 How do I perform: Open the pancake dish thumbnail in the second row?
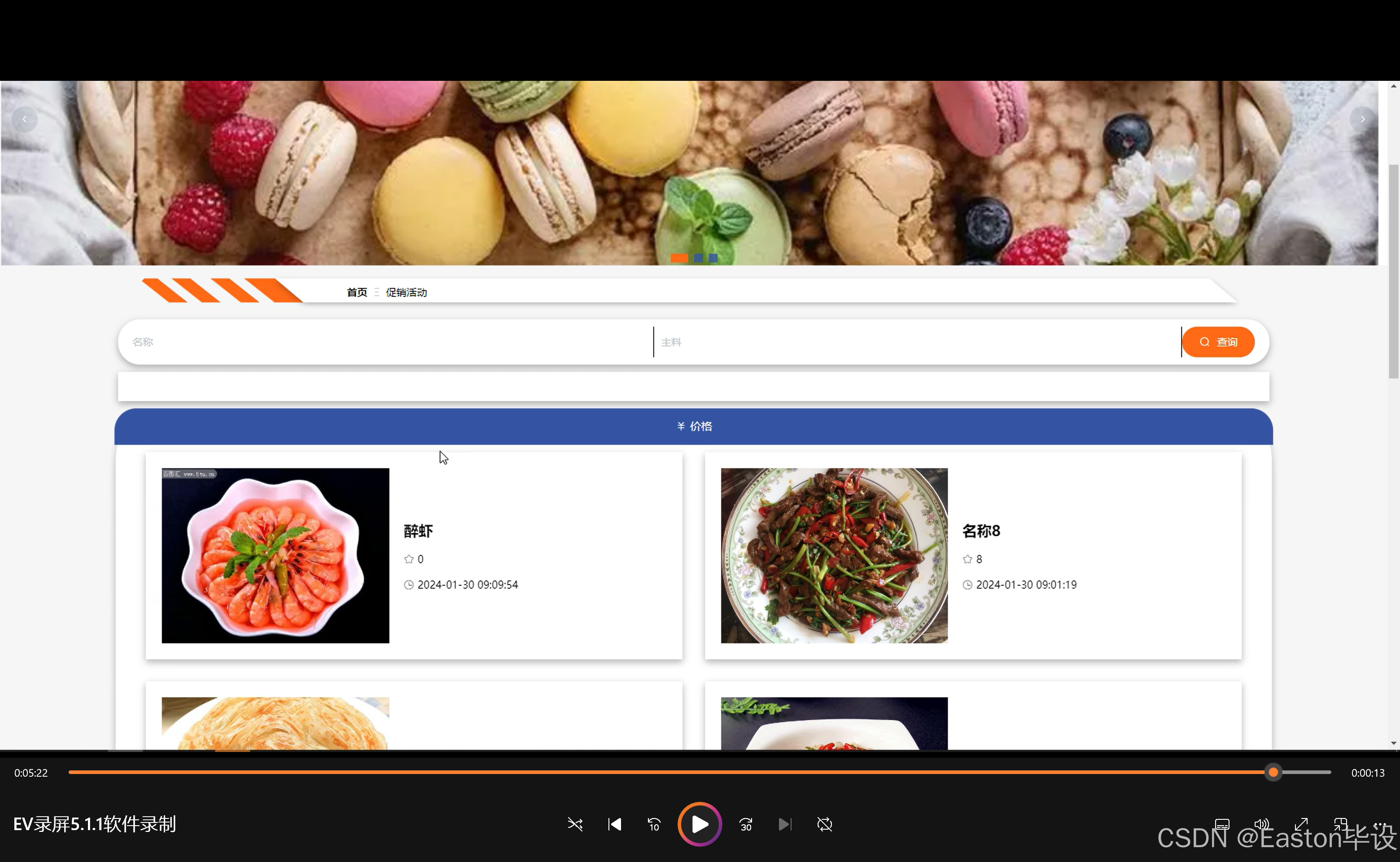click(275, 723)
